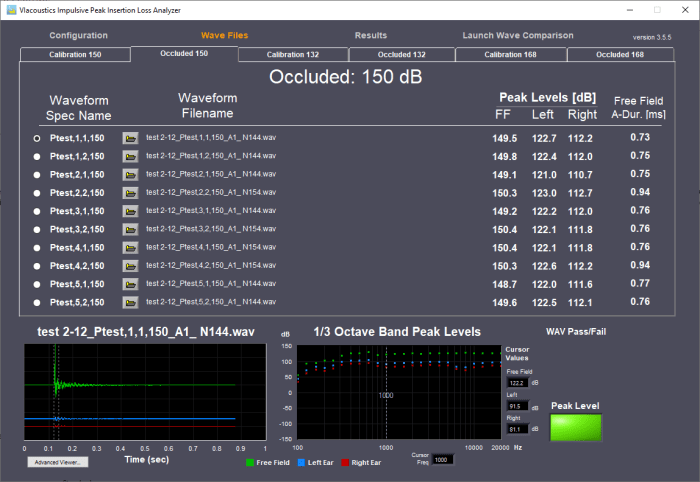Browse file for Ptest,2,2,150 waveform
The width and height of the screenshot is (700, 482).
130,193
